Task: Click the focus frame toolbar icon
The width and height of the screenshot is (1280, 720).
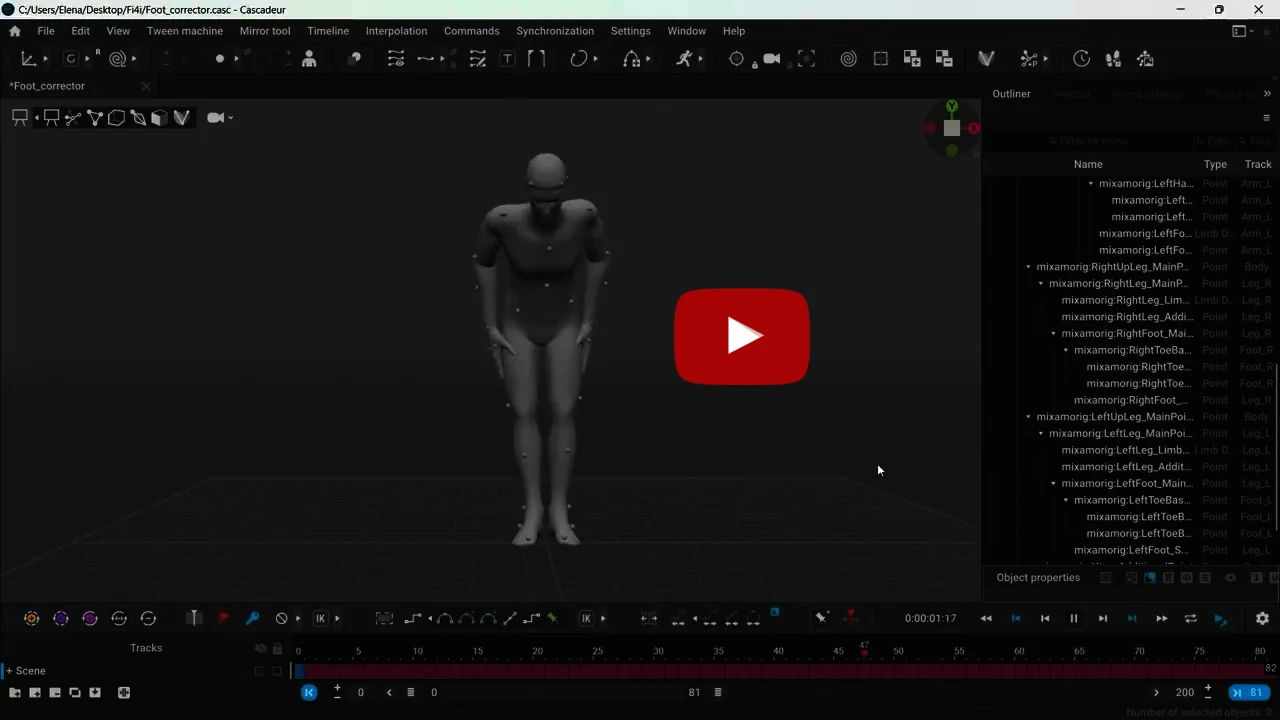Action: [x=807, y=59]
